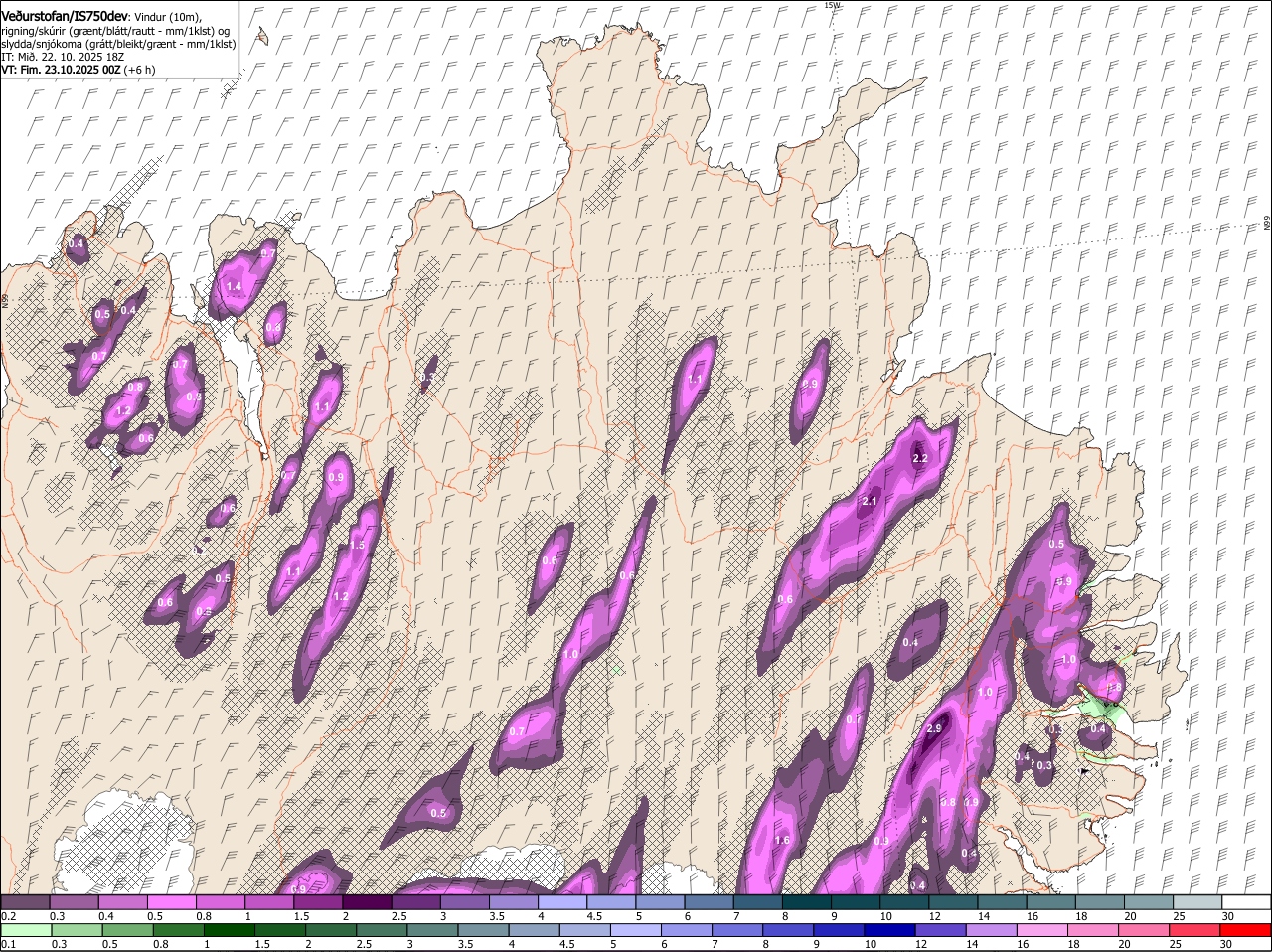This screenshot has height=952, width=1272.
Task: Click the 'rigning/skúrir' description line in the header
Action: click(115, 31)
